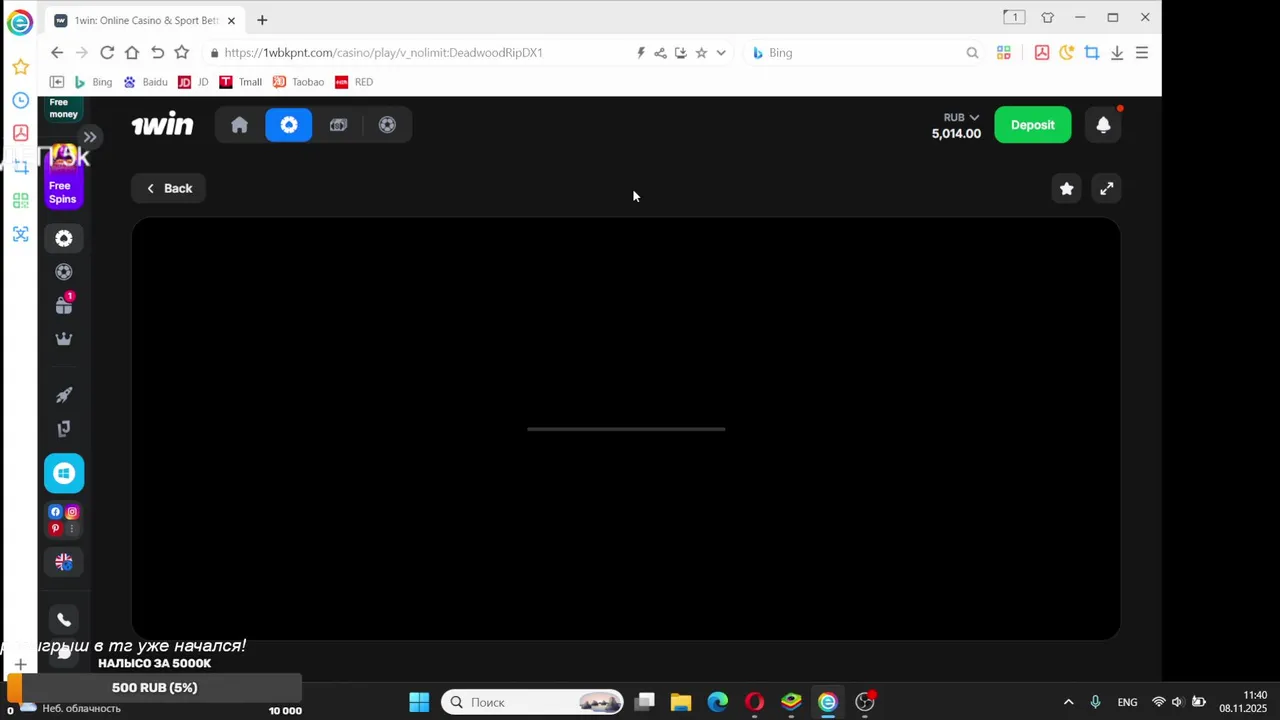Toggle night mode moon icon
Screen dimensions: 1280x720
pos(1067,52)
